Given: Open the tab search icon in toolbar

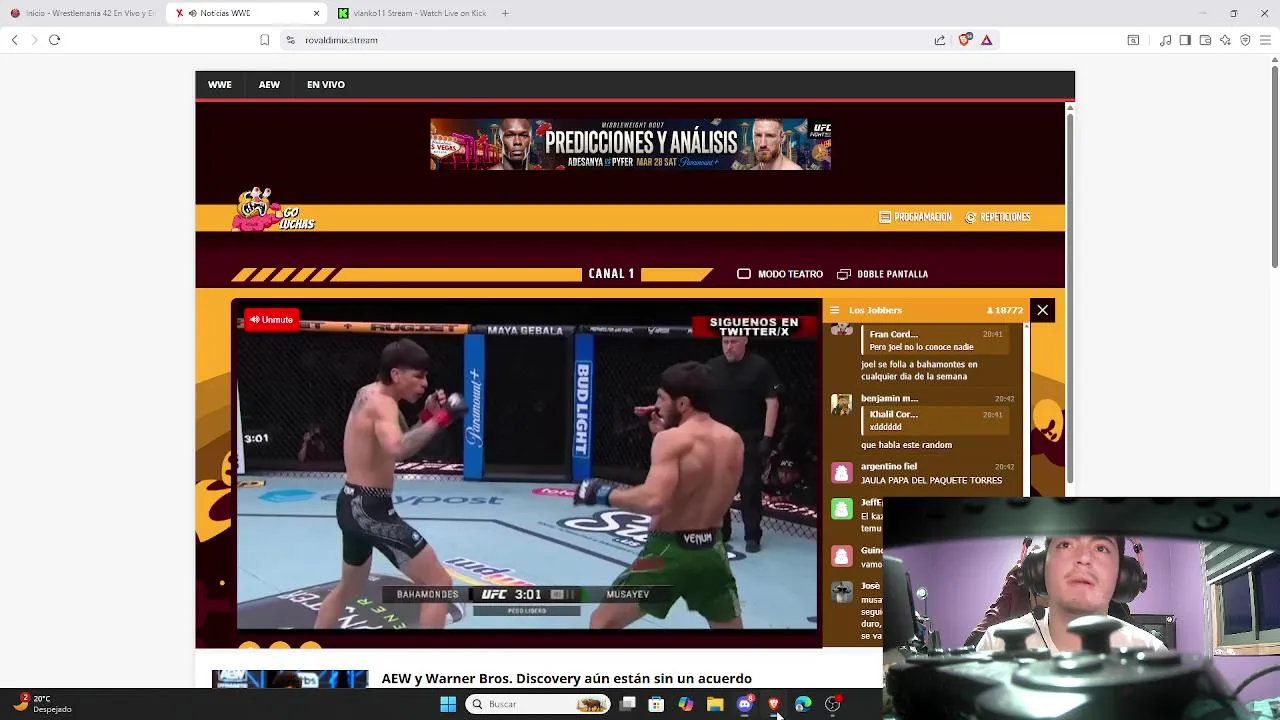Looking at the screenshot, I should [1133, 40].
